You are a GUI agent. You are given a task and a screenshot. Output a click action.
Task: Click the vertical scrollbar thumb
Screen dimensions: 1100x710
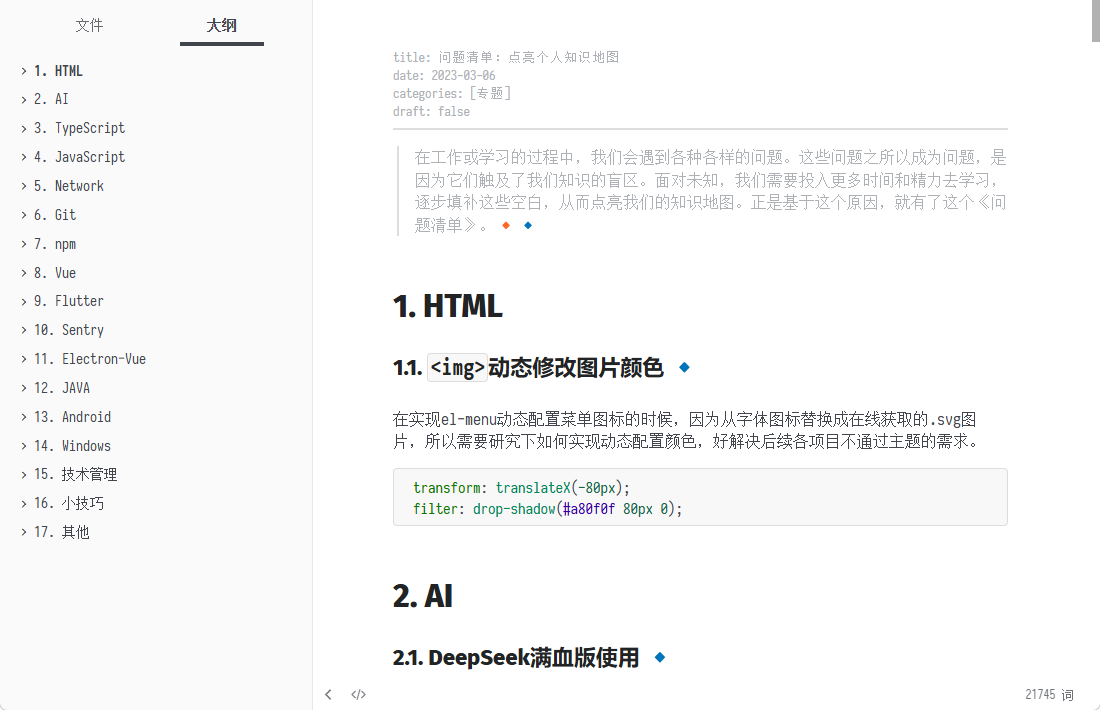point(1094,22)
